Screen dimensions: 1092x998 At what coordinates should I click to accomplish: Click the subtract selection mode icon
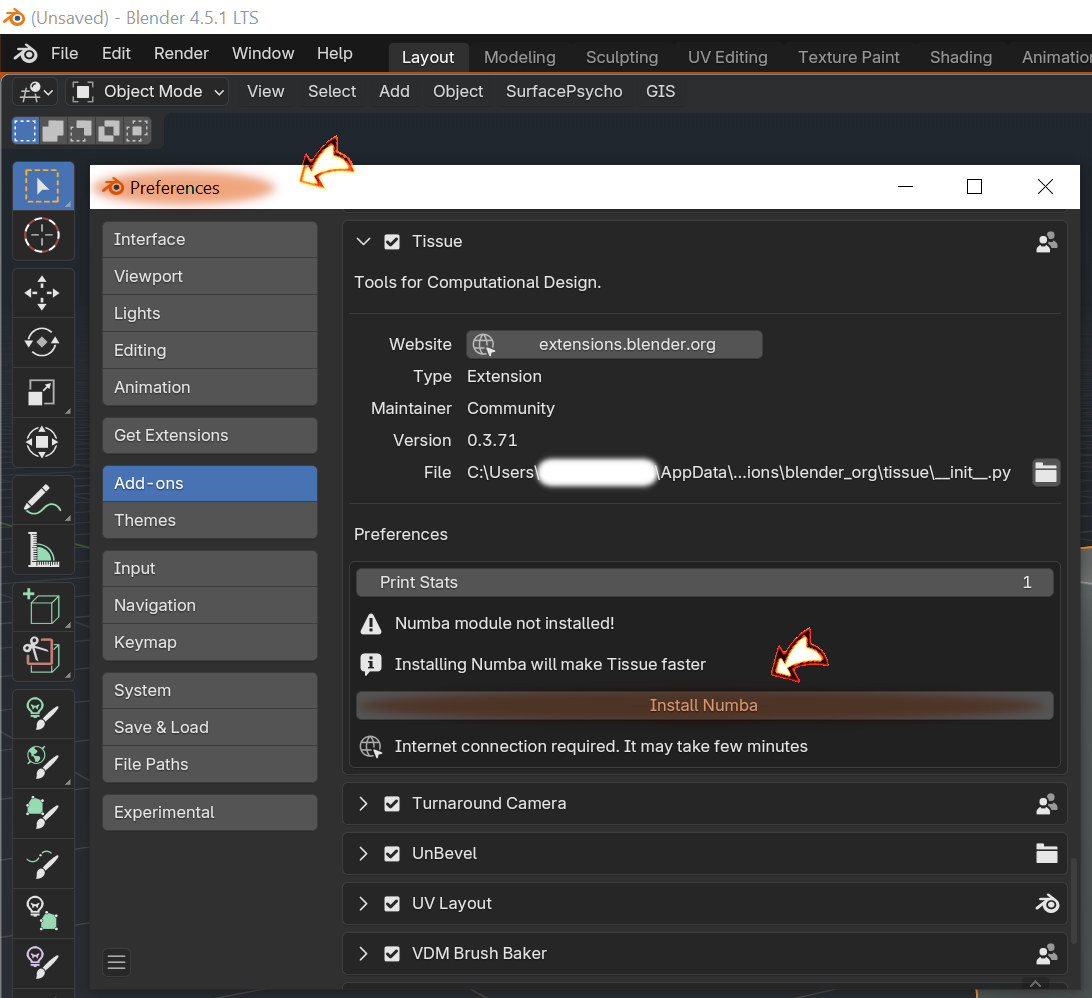click(81, 130)
